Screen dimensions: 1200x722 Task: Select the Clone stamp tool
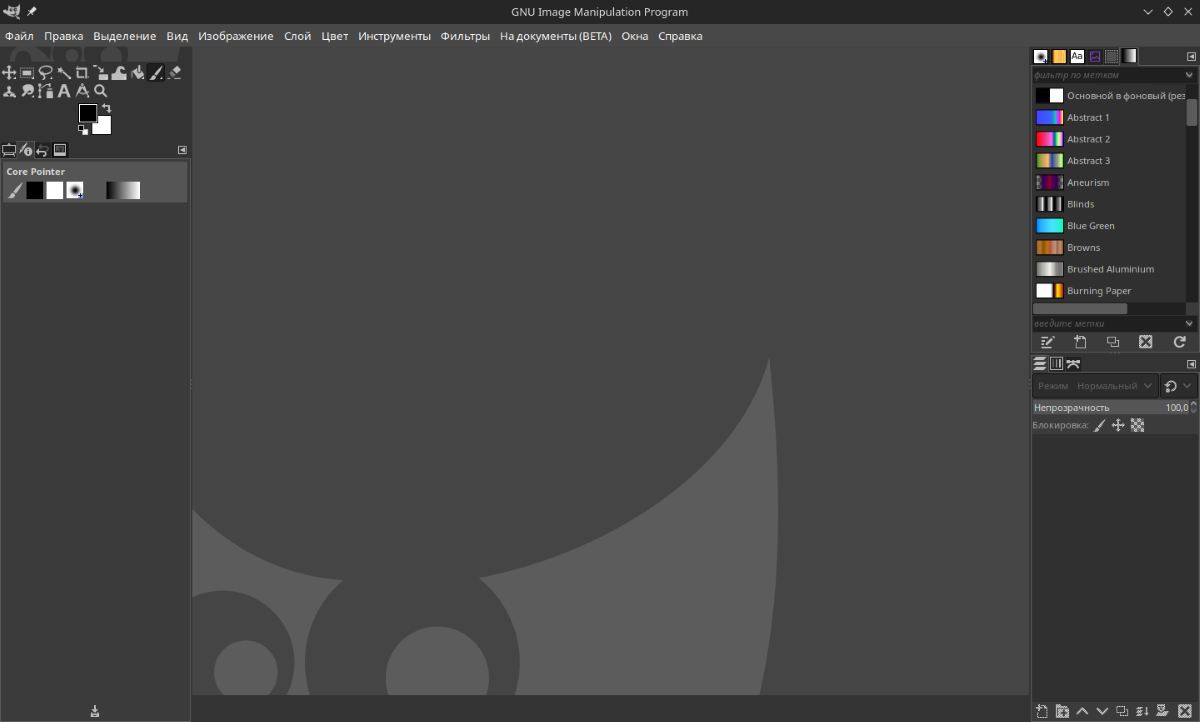pos(9,91)
